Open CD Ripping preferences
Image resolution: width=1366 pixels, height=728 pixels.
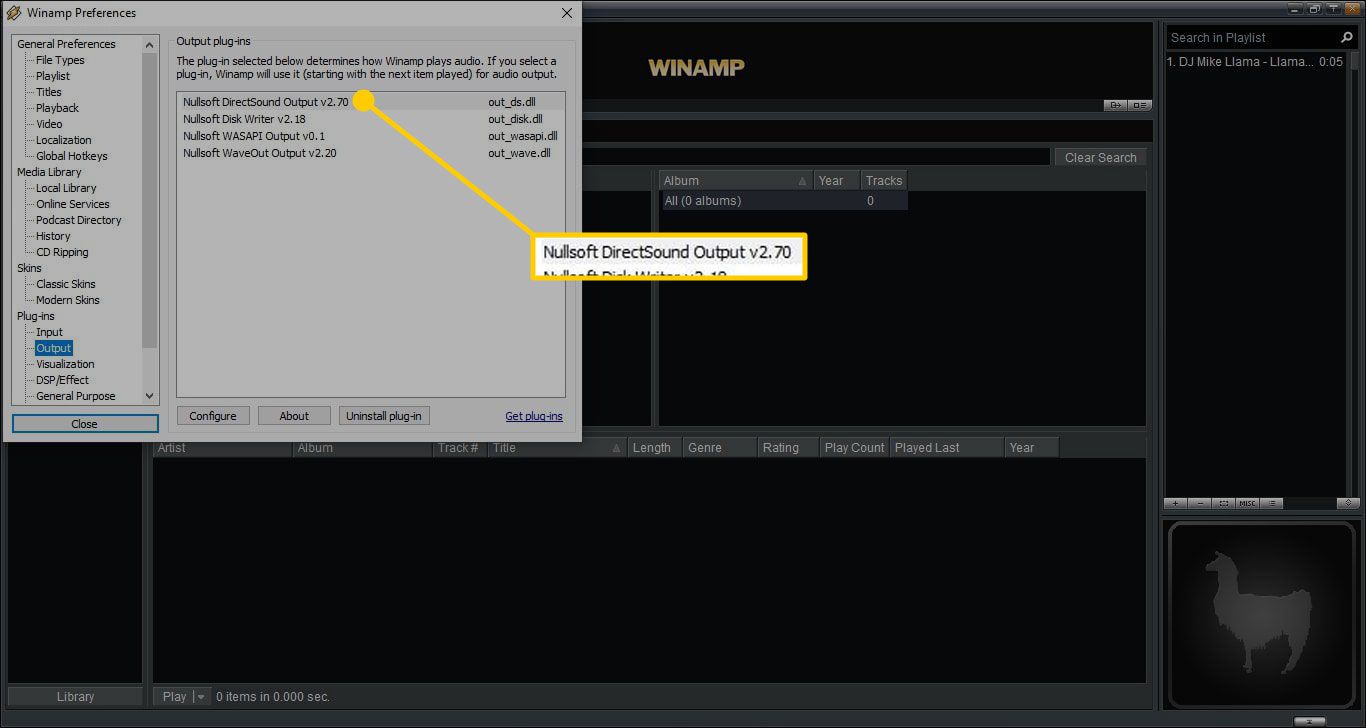tap(62, 252)
